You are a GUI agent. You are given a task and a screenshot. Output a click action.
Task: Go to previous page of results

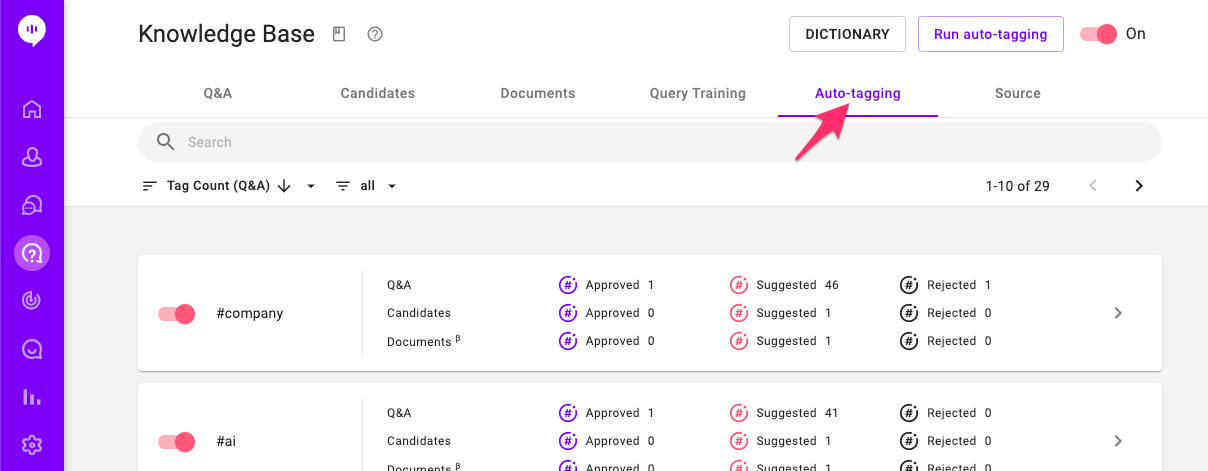coord(1093,186)
